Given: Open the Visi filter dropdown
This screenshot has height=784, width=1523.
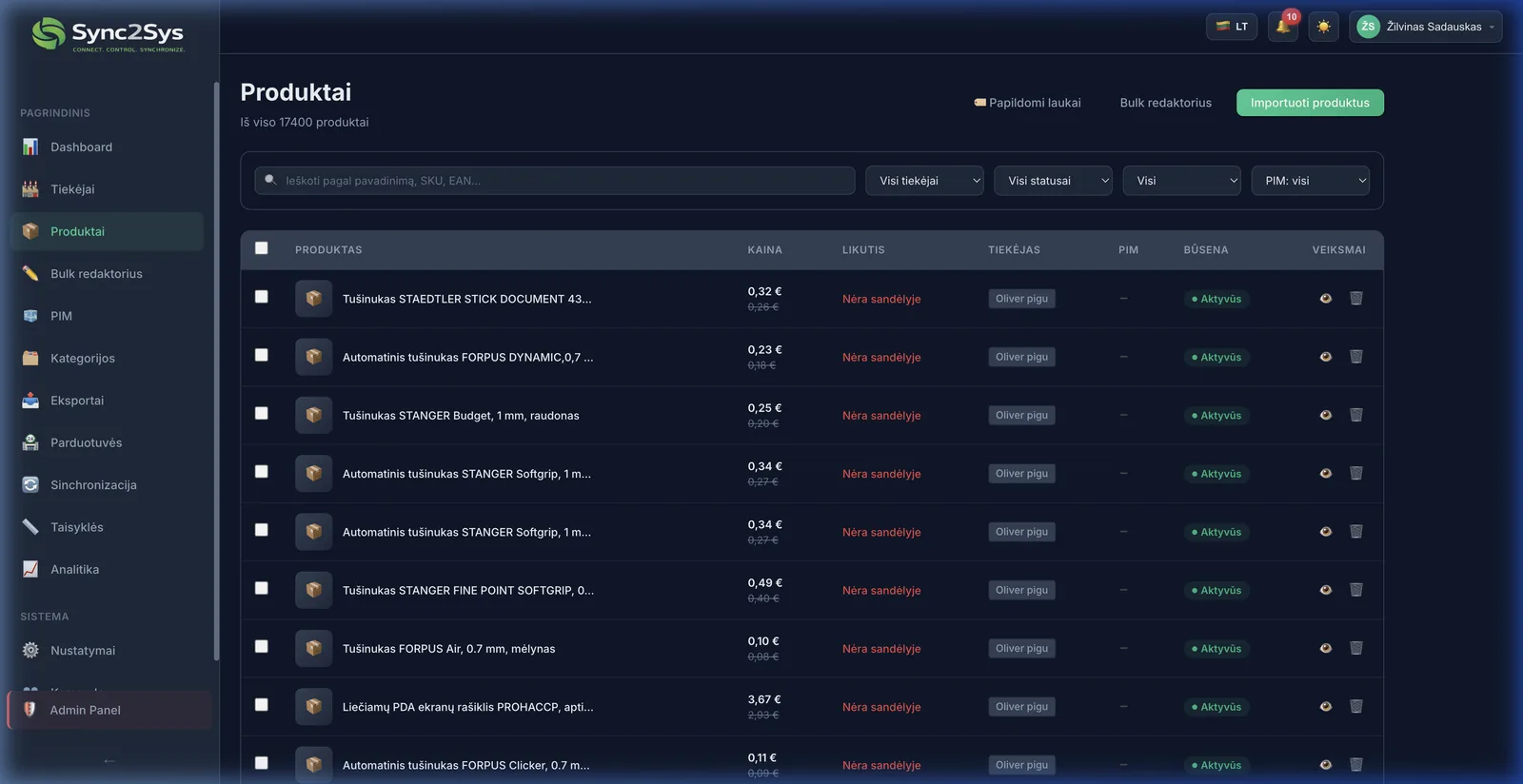Looking at the screenshot, I should [x=1181, y=181].
